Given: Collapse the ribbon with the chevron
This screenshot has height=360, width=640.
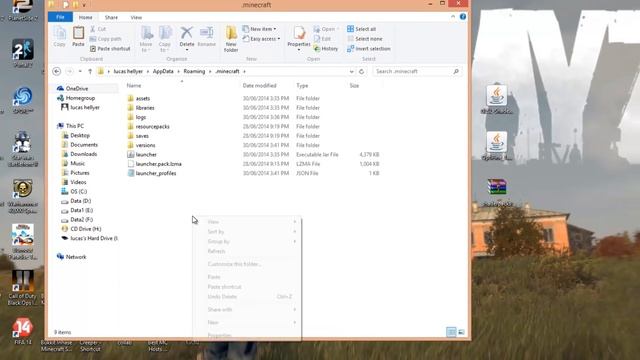Looking at the screenshot, I should (x=453, y=17).
